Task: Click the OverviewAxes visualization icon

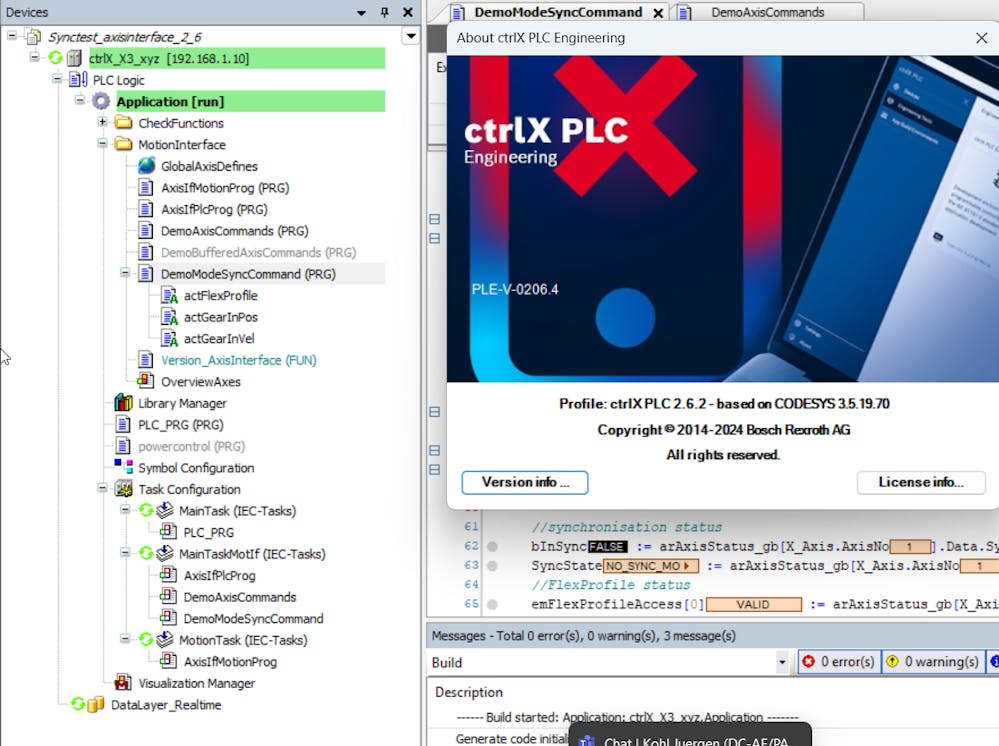Action: click(146, 381)
